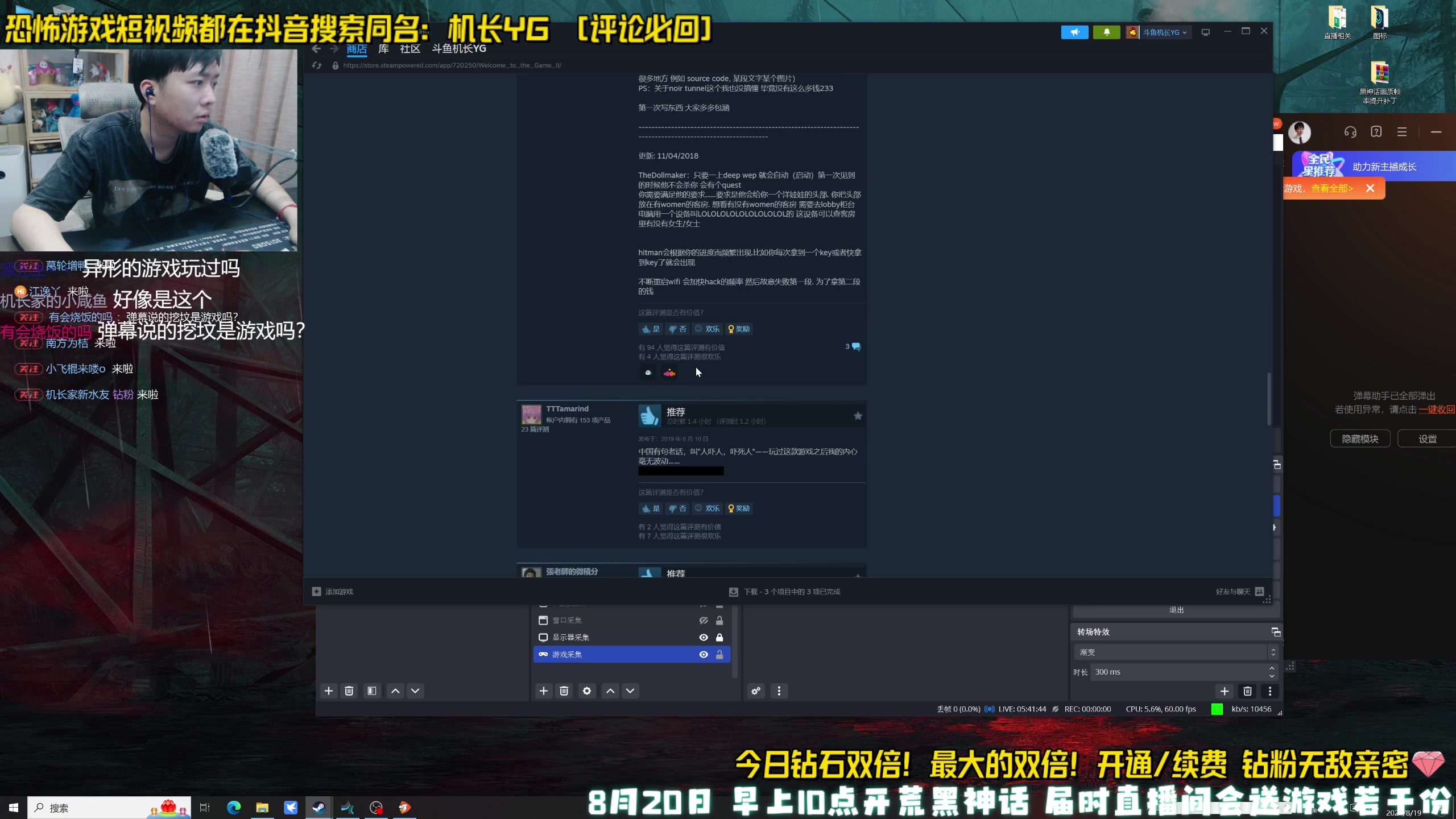The image size is (1456, 819).
Task: Open Steam downloads status link
Action: (x=785, y=591)
